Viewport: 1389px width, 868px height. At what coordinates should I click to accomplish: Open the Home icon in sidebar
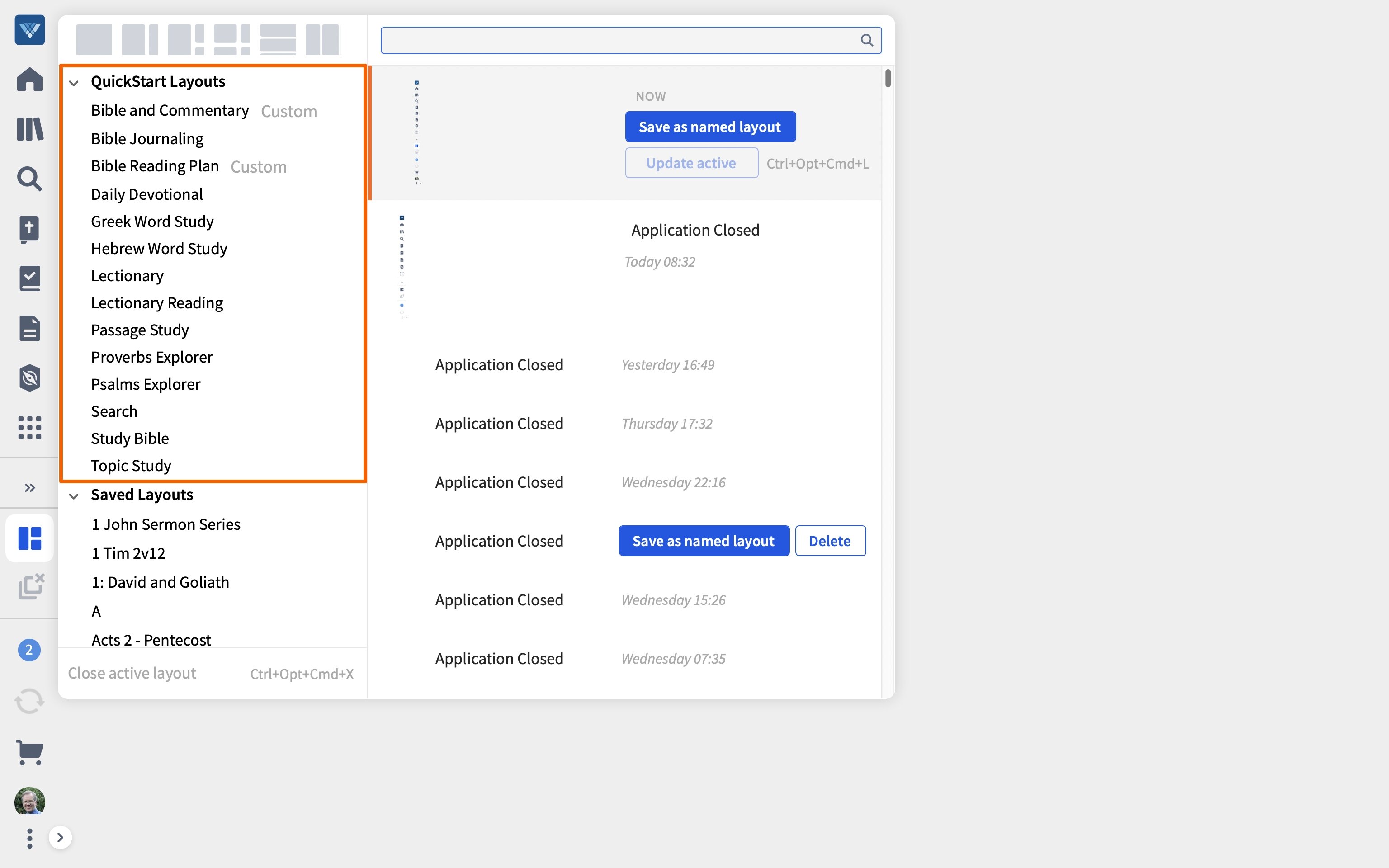tap(29, 79)
